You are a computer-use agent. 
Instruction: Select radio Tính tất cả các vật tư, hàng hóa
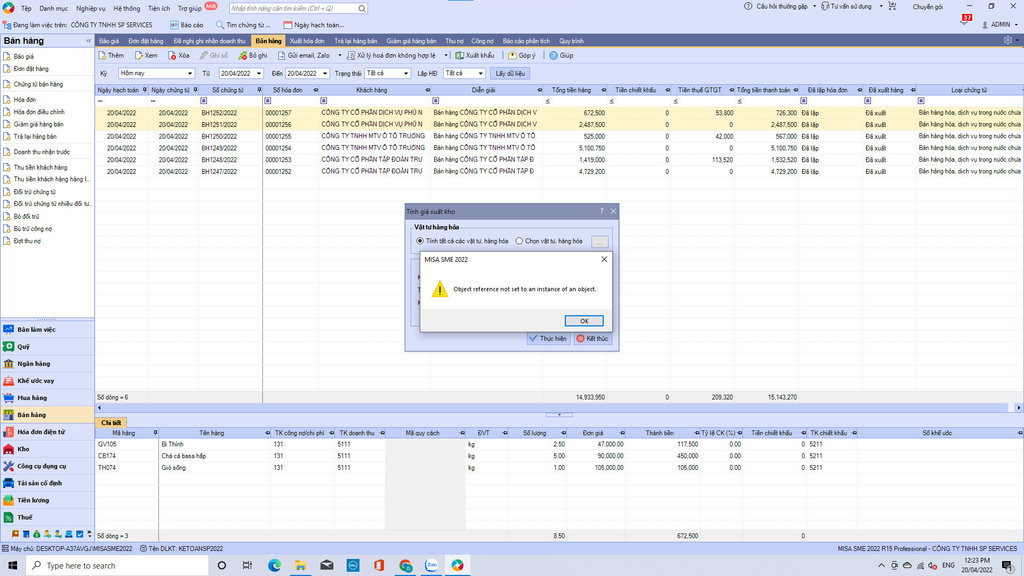pos(420,241)
